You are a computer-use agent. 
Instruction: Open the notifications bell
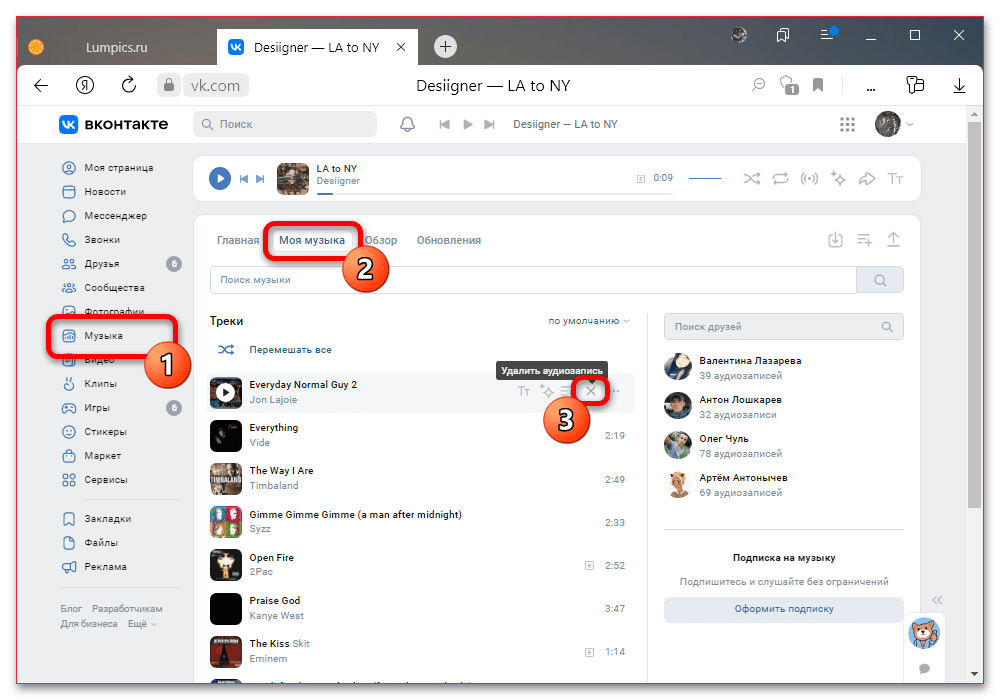click(408, 124)
